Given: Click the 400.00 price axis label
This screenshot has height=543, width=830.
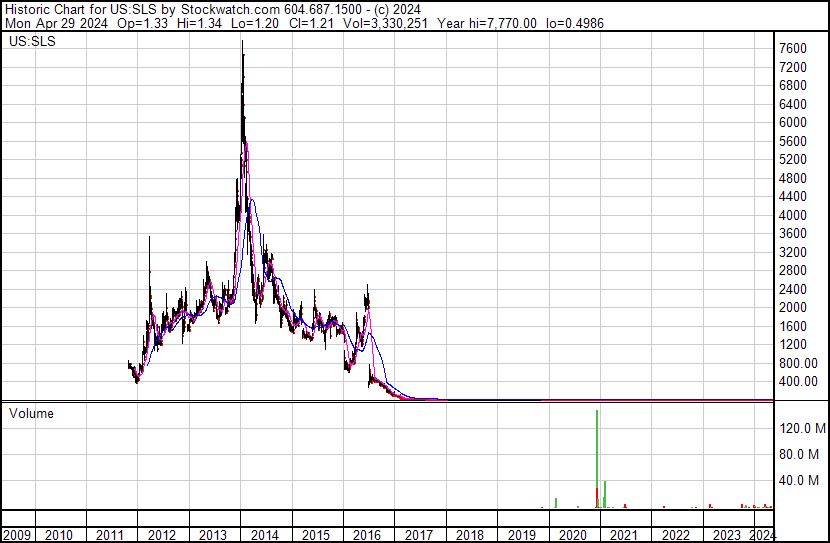Looking at the screenshot, I should coord(798,382).
